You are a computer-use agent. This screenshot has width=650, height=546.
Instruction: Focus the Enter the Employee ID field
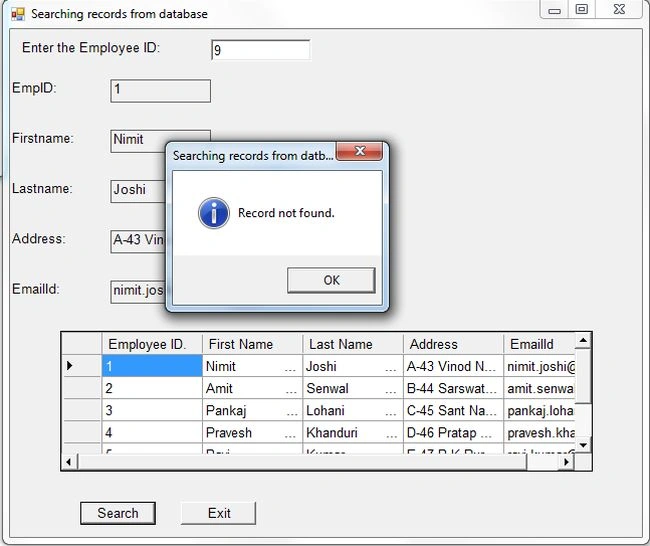(260, 50)
